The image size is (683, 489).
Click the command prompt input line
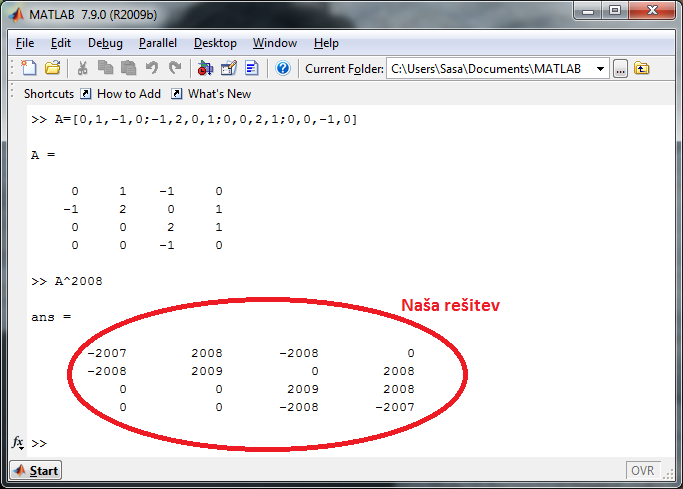[x=300, y=443]
